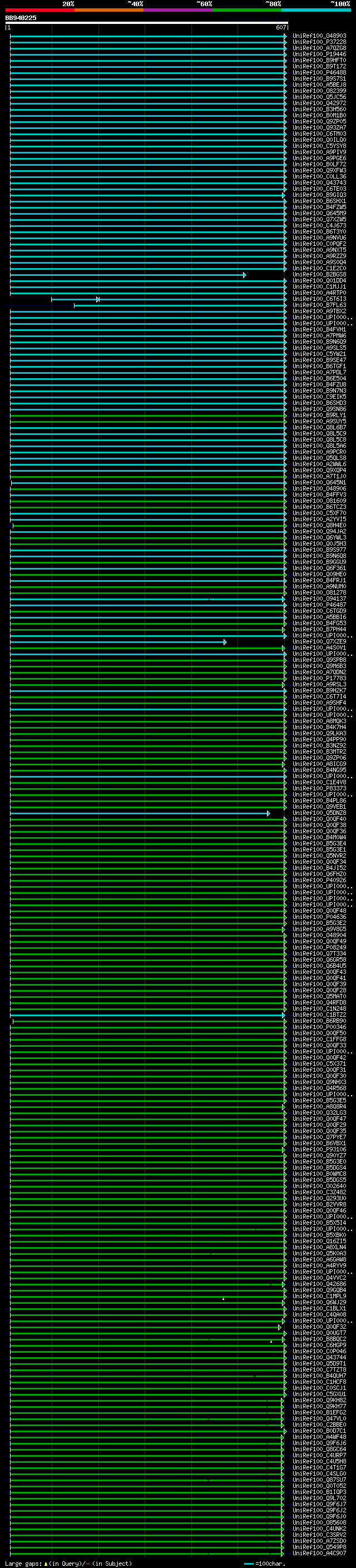Image resolution: width=356 pixels, height=1568 pixels.
Task: Click the UniRef100_Q5JC56 label
Action: coord(319,97)
